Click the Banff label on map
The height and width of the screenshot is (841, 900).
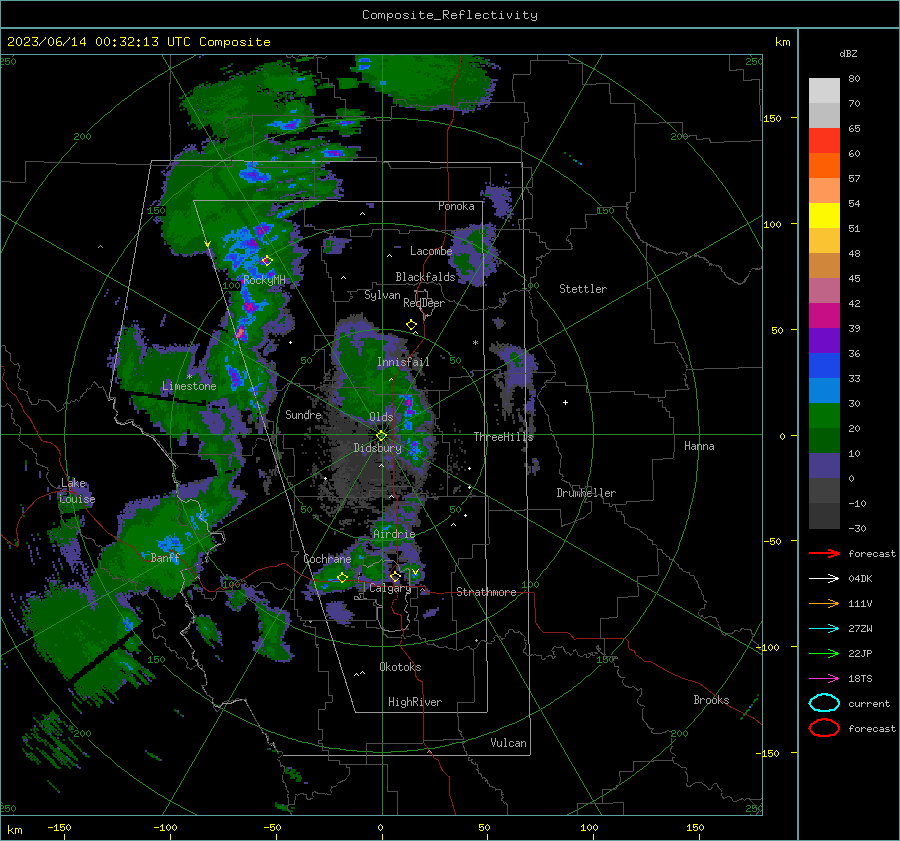(x=165, y=557)
